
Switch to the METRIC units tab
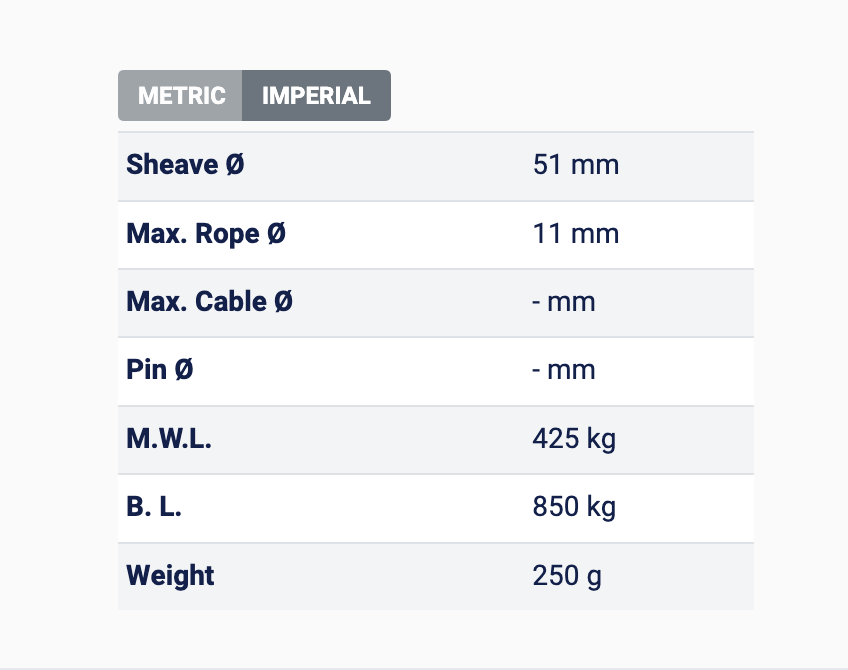(181, 96)
